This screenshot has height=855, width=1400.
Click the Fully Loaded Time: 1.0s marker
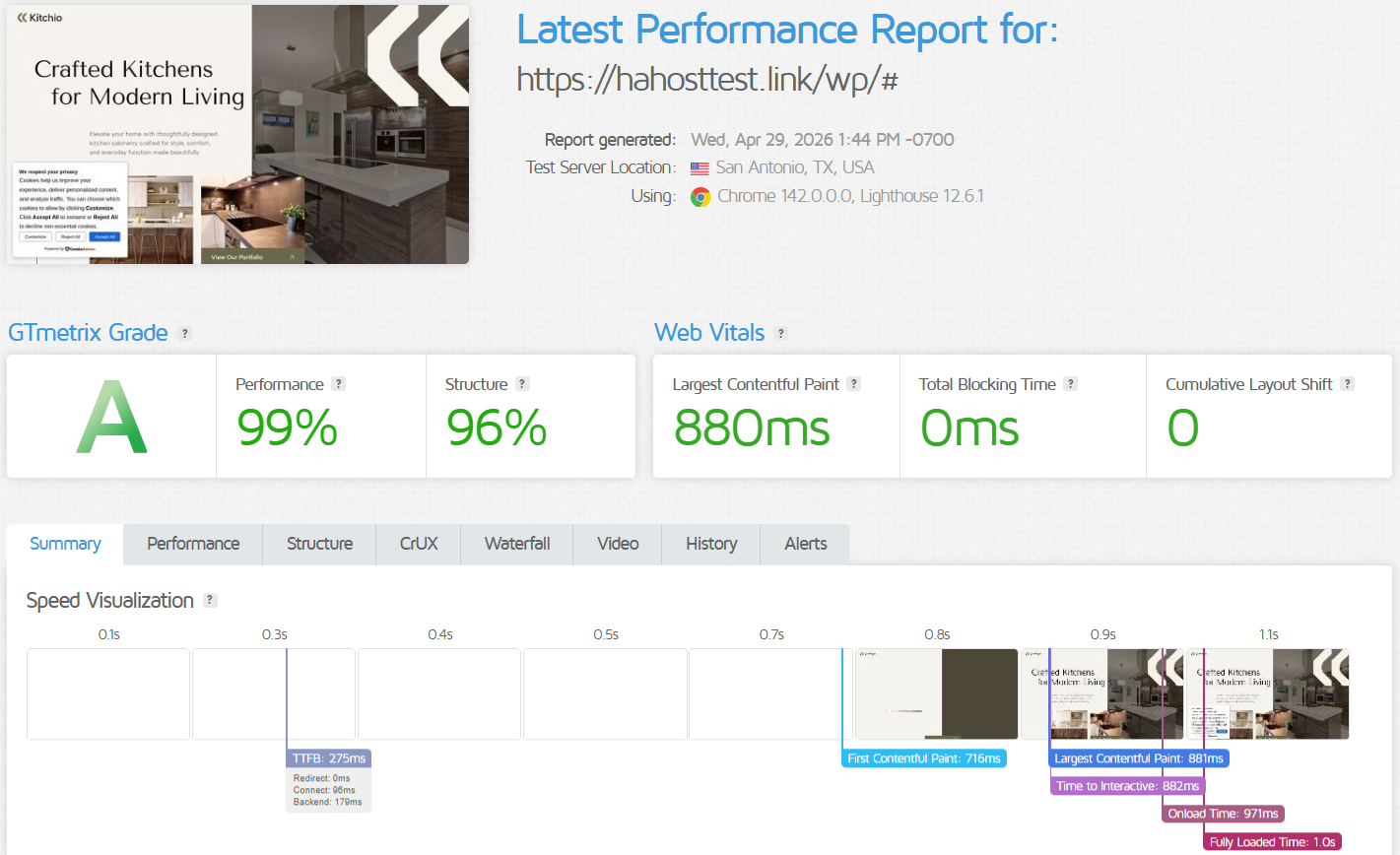[x=1273, y=842]
